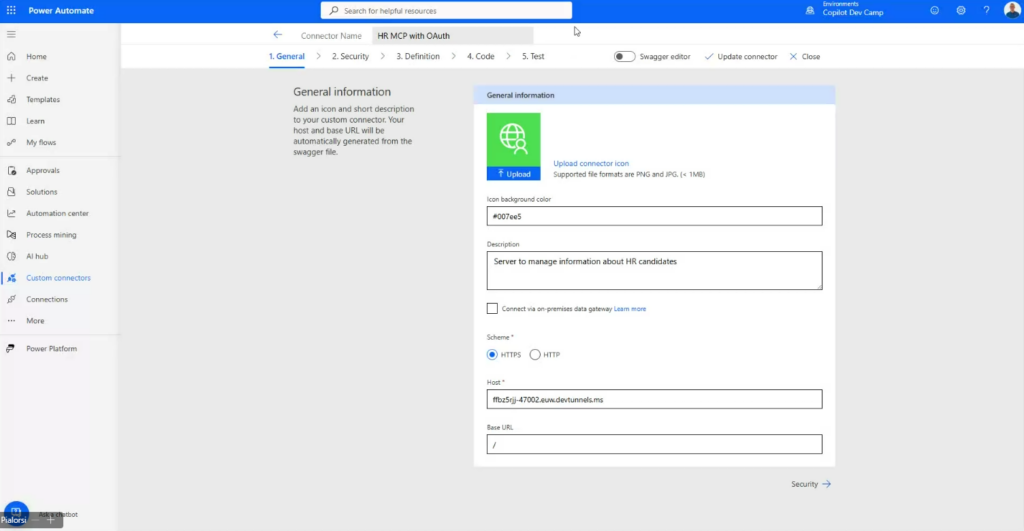Open AI hub in the sidebar
Image resolution: width=1024 pixels, height=531 pixels.
point(37,256)
